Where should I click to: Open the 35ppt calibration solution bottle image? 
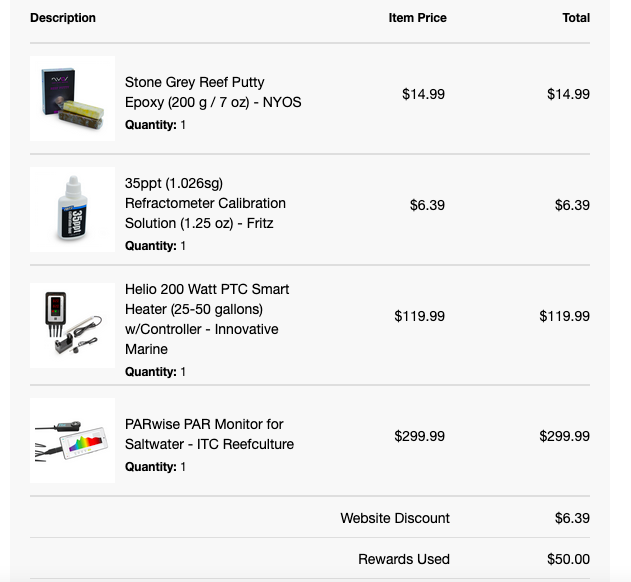click(x=72, y=210)
